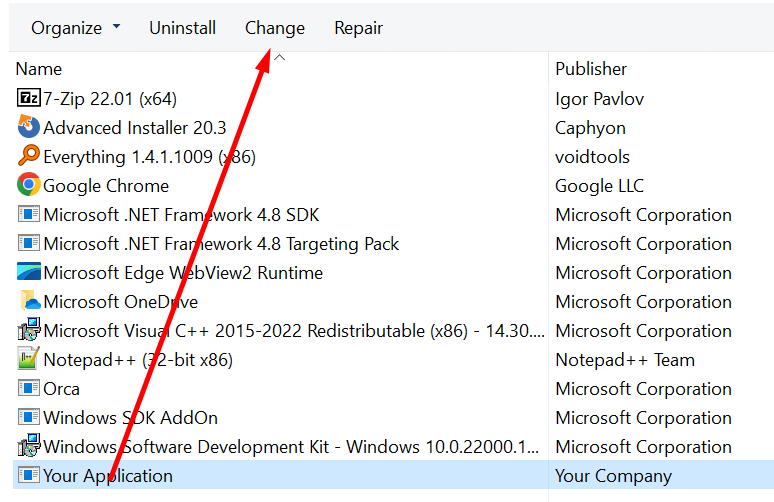
Task: Click the Google Chrome icon
Action: (x=29, y=185)
